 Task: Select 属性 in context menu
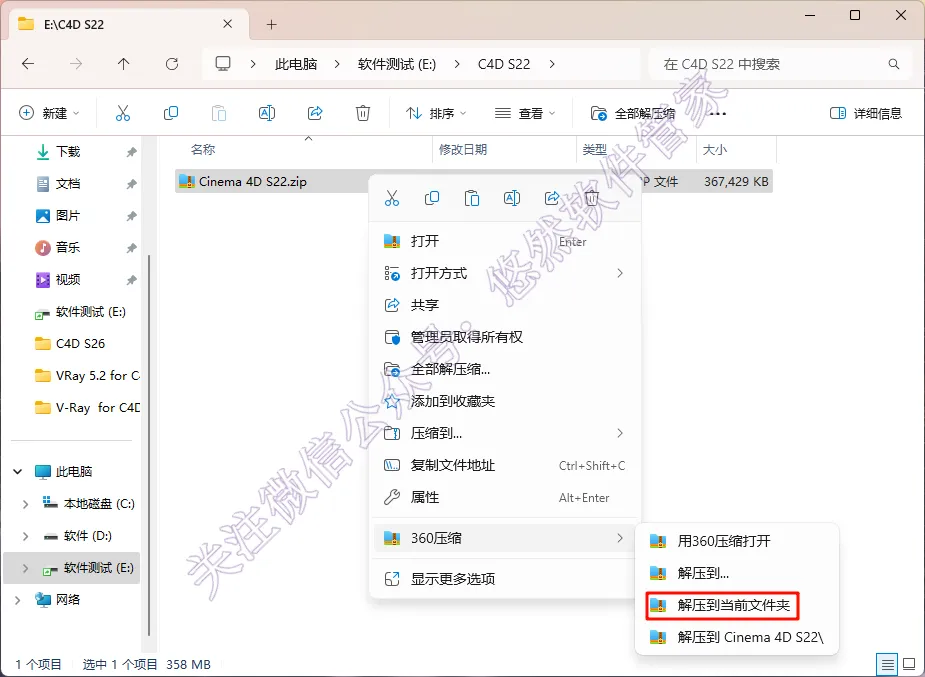[505, 497]
